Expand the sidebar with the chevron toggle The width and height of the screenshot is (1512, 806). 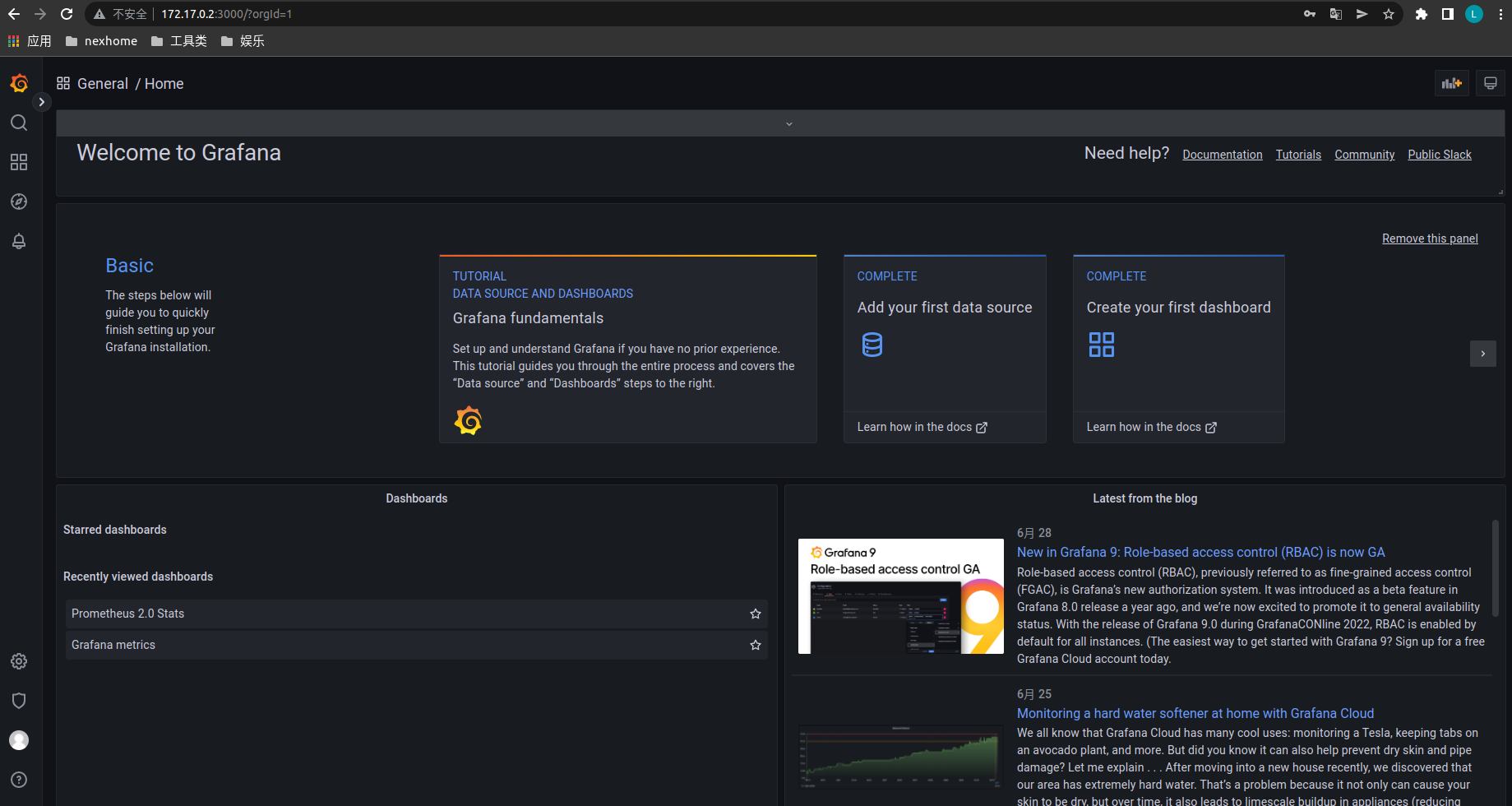click(x=41, y=102)
